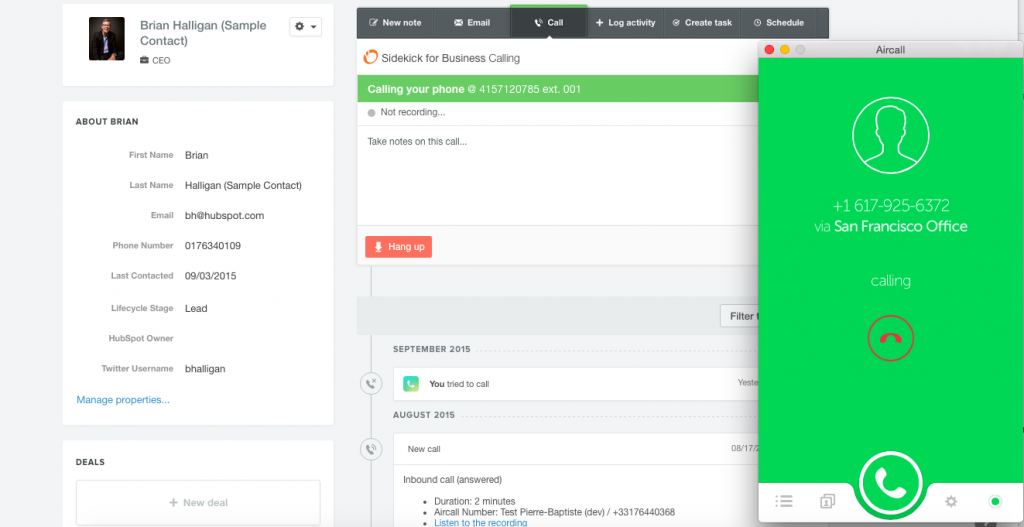Open Aircall's settings gear icon
The height and width of the screenshot is (527, 1024).
pos(951,502)
